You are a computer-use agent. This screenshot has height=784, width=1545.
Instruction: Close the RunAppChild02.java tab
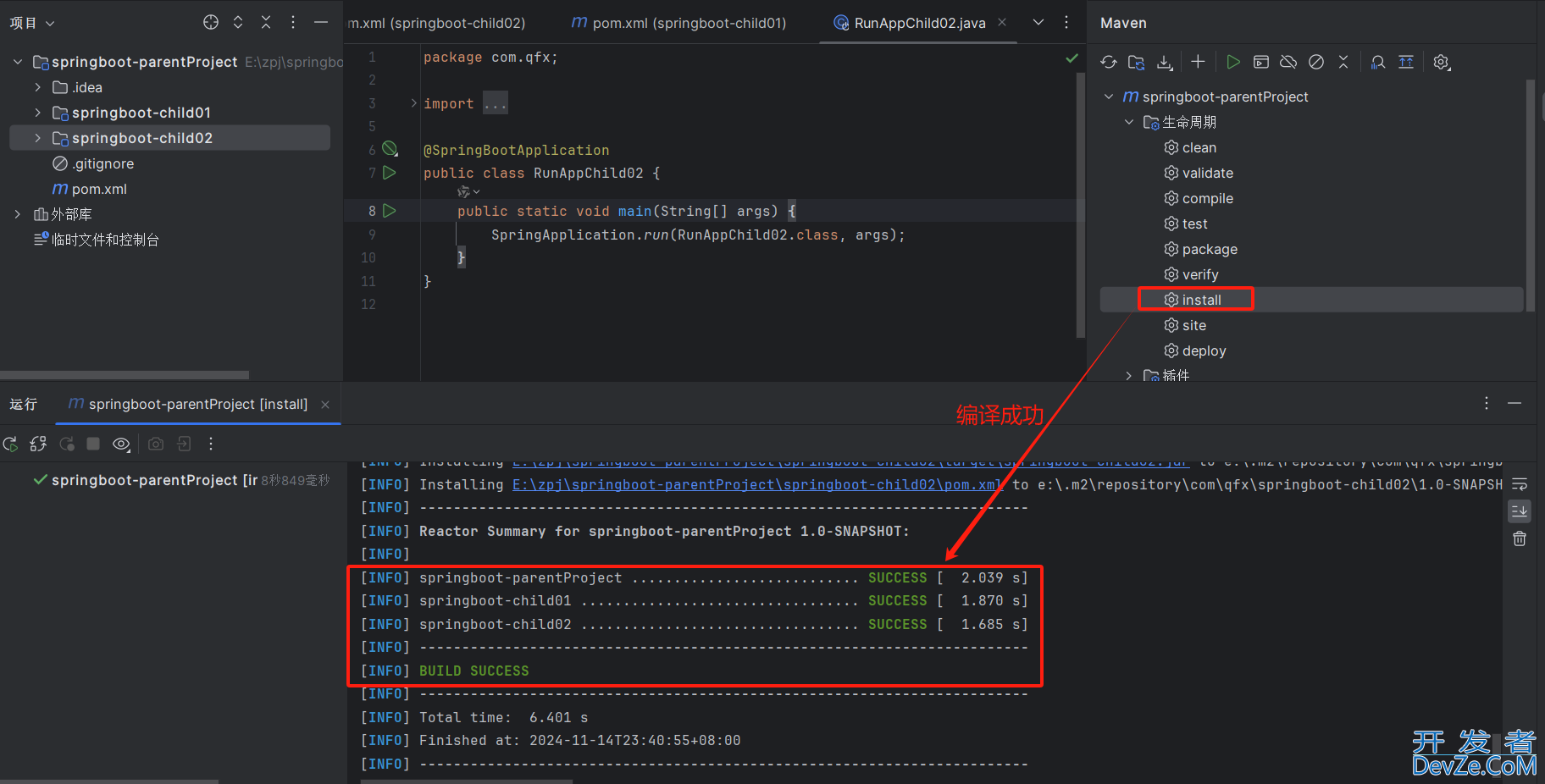point(1002,22)
